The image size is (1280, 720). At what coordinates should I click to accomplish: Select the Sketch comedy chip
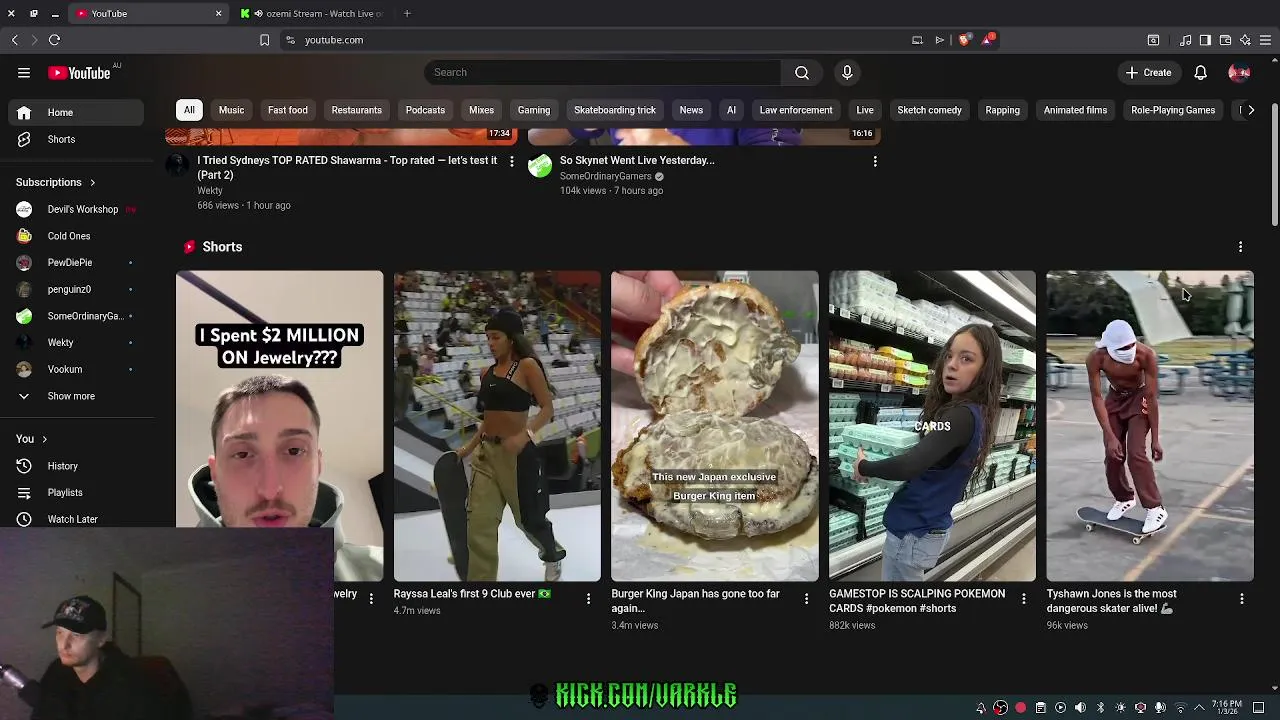pyautogui.click(x=929, y=110)
